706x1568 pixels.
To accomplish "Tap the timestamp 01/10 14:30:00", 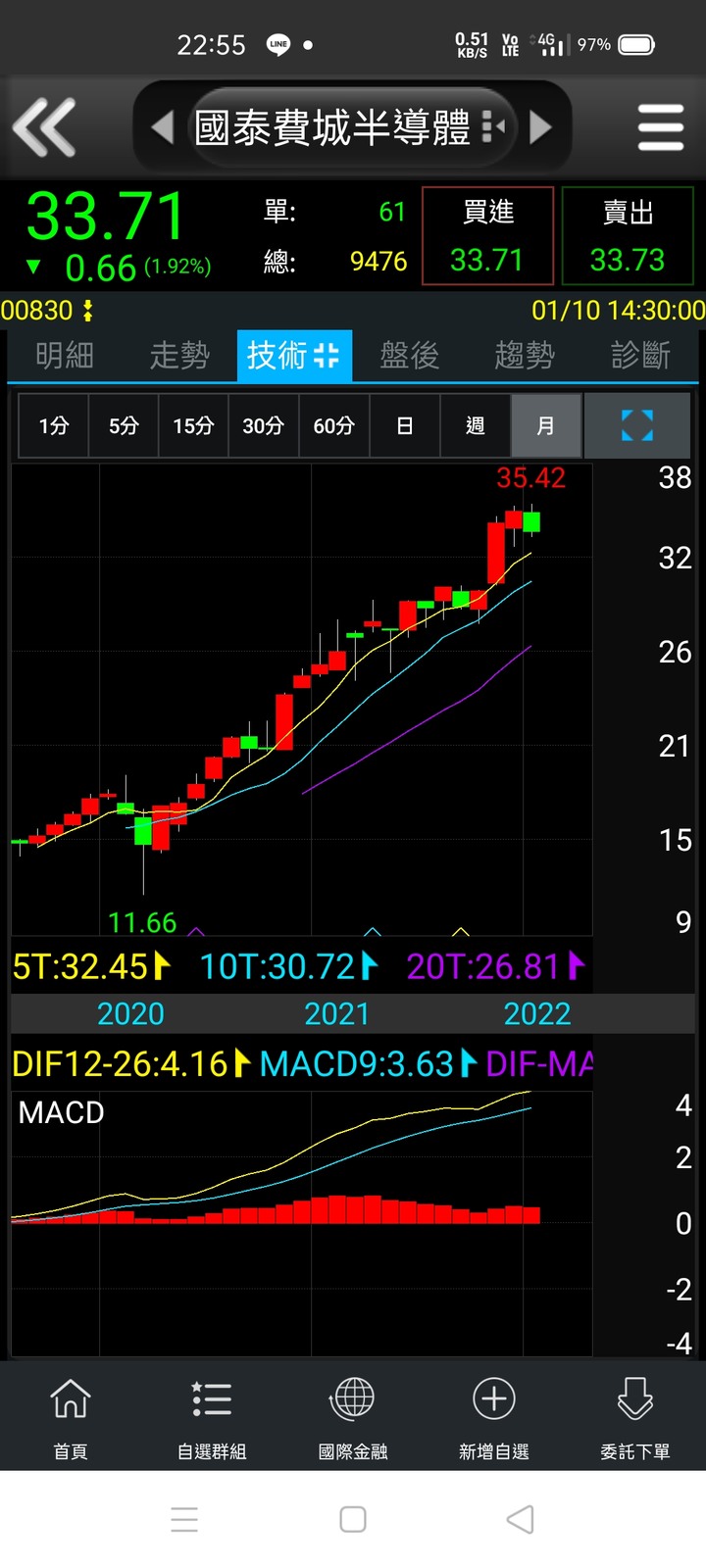I will (x=618, y=311).
